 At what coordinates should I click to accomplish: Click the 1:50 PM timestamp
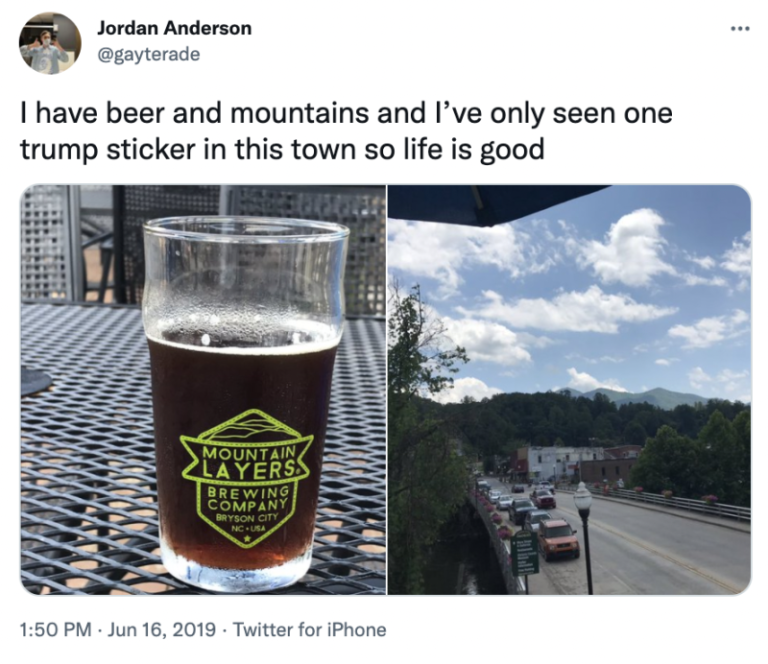[55, 629]
